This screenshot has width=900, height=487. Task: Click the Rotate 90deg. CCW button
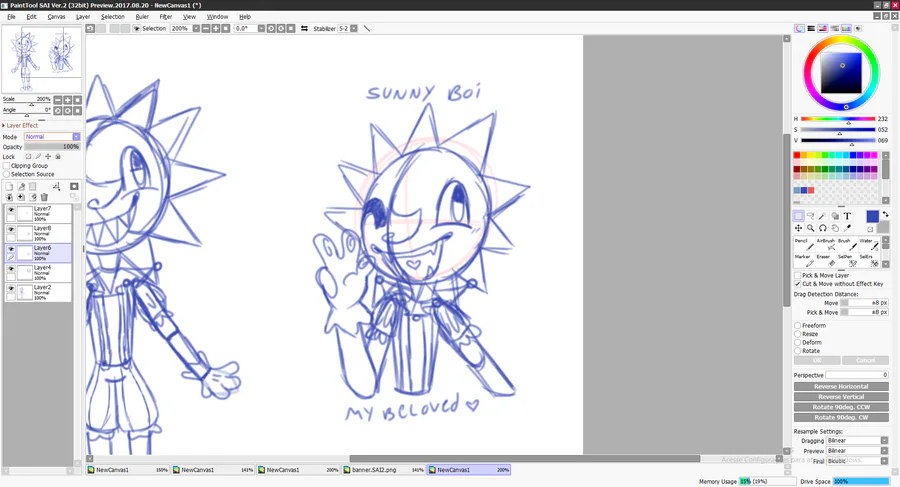click(841, 407)
